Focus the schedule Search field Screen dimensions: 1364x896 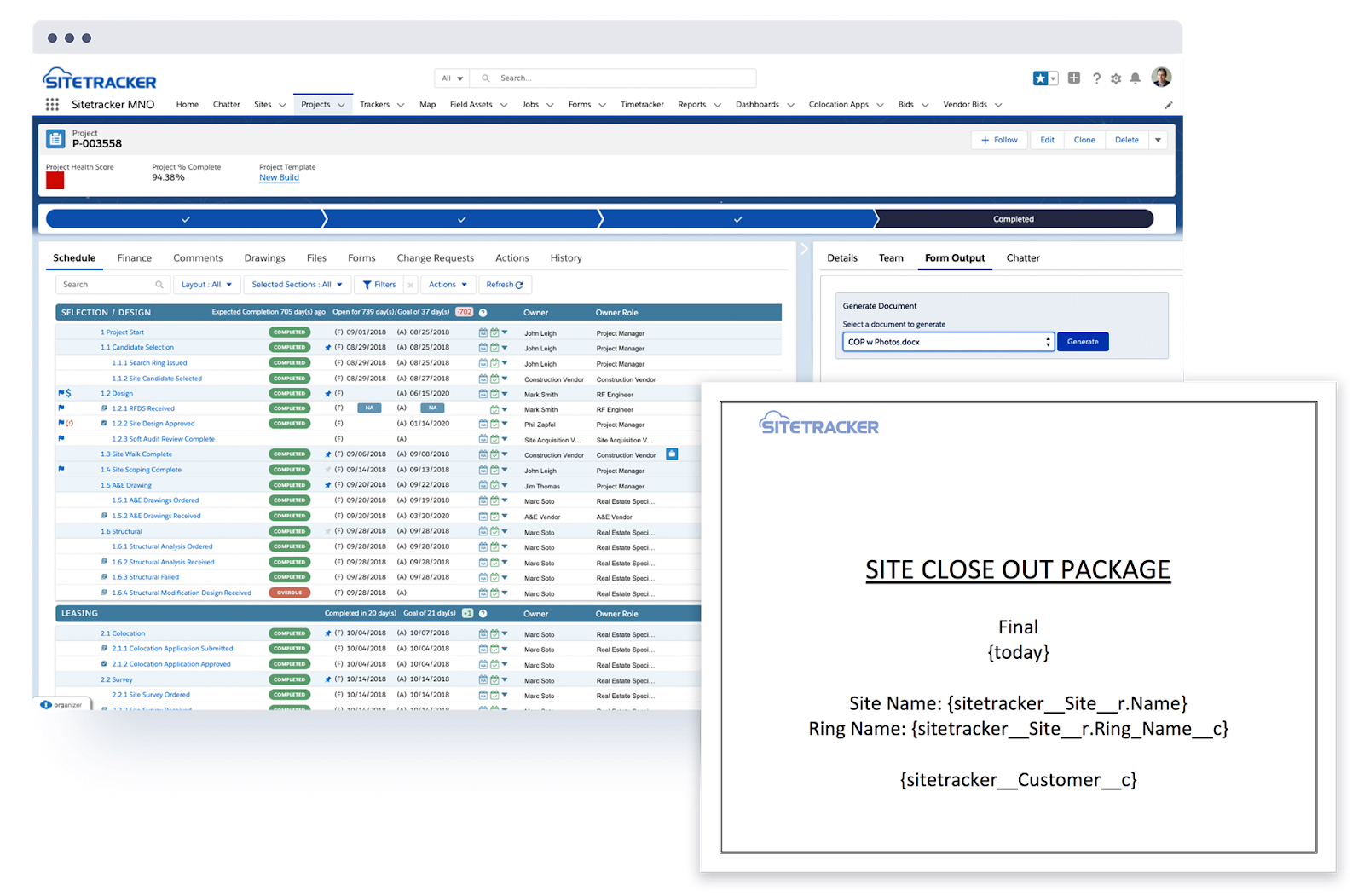coord(113,285)
